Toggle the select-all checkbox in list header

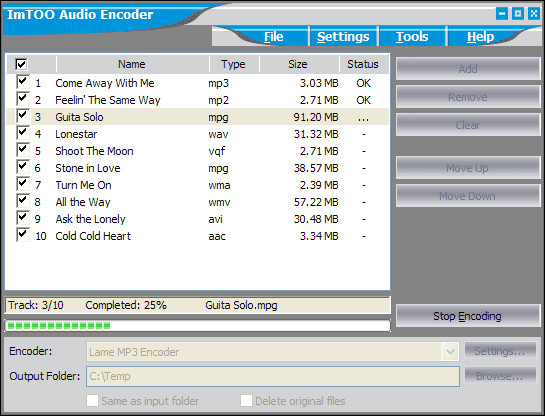coord(21,64)
